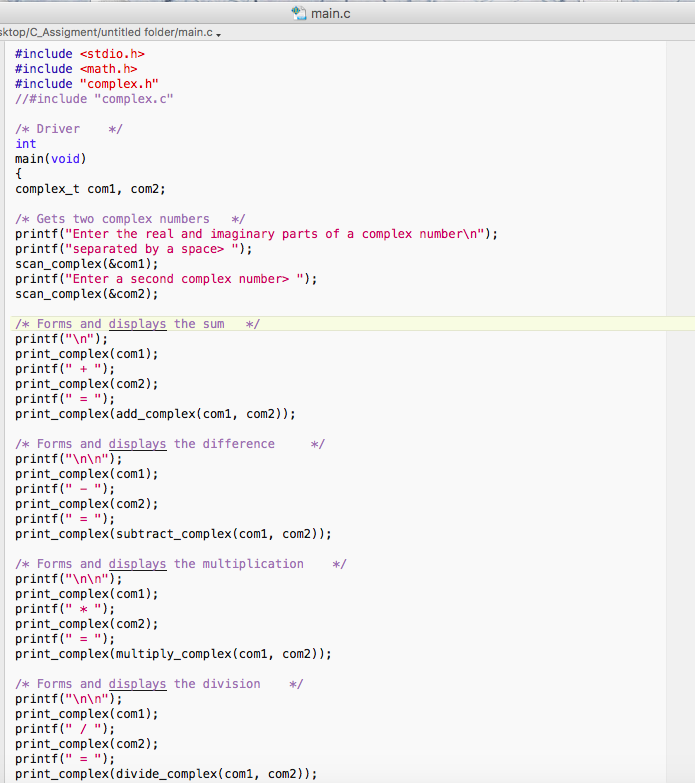Click commented //#include "complex.c" line

94,98
